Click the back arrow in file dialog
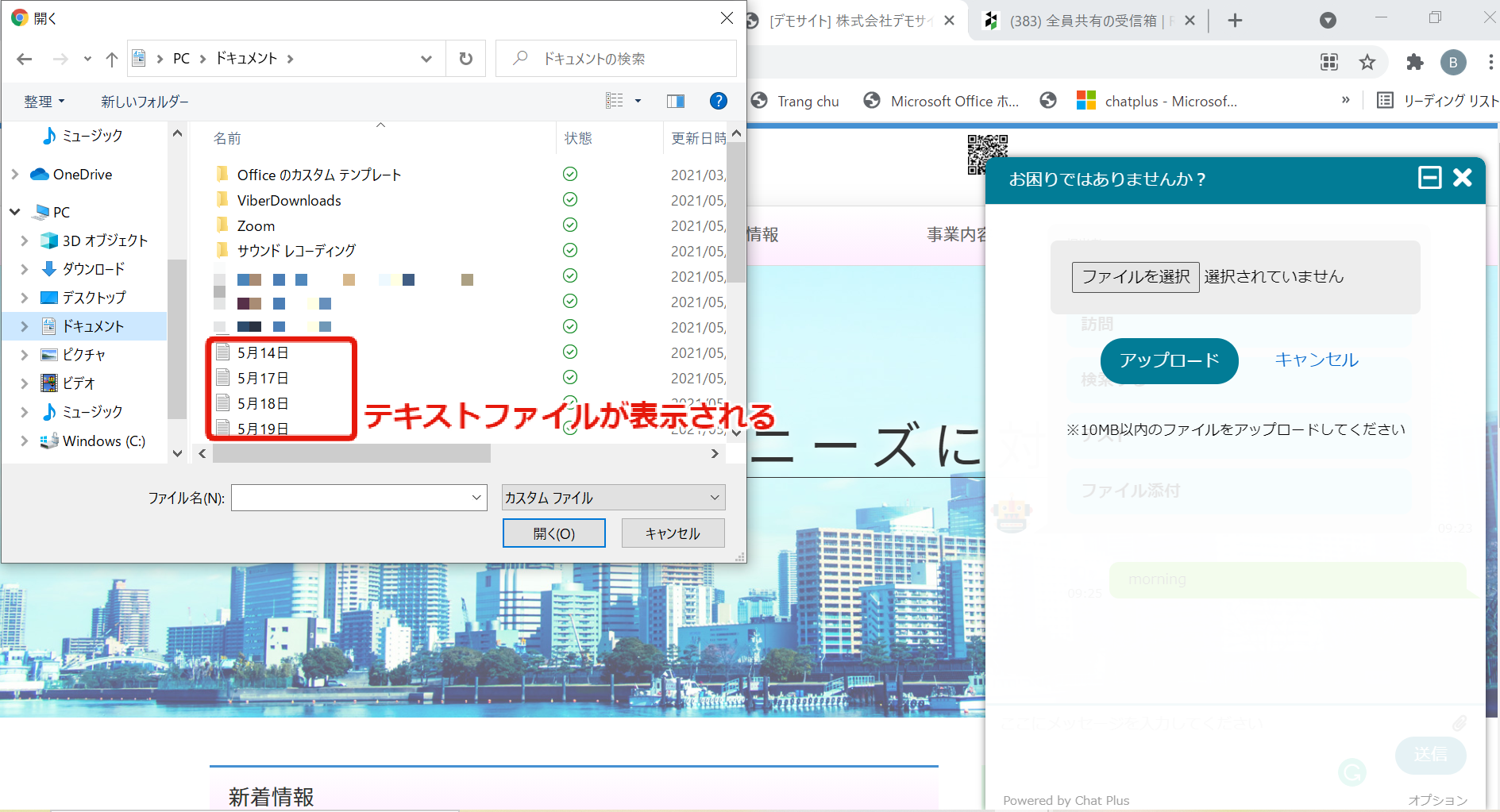This screenshot has height=812, width=1500. point(25,59)
